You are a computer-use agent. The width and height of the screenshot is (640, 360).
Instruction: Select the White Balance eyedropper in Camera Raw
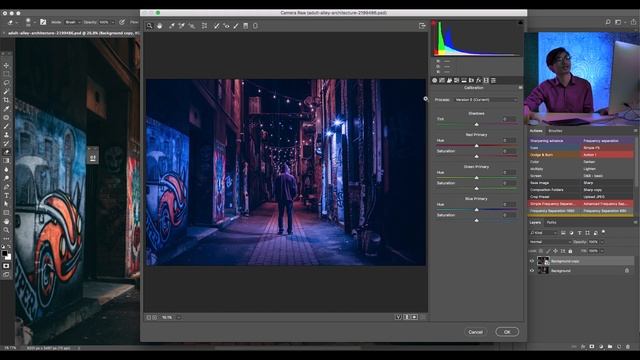172,26
